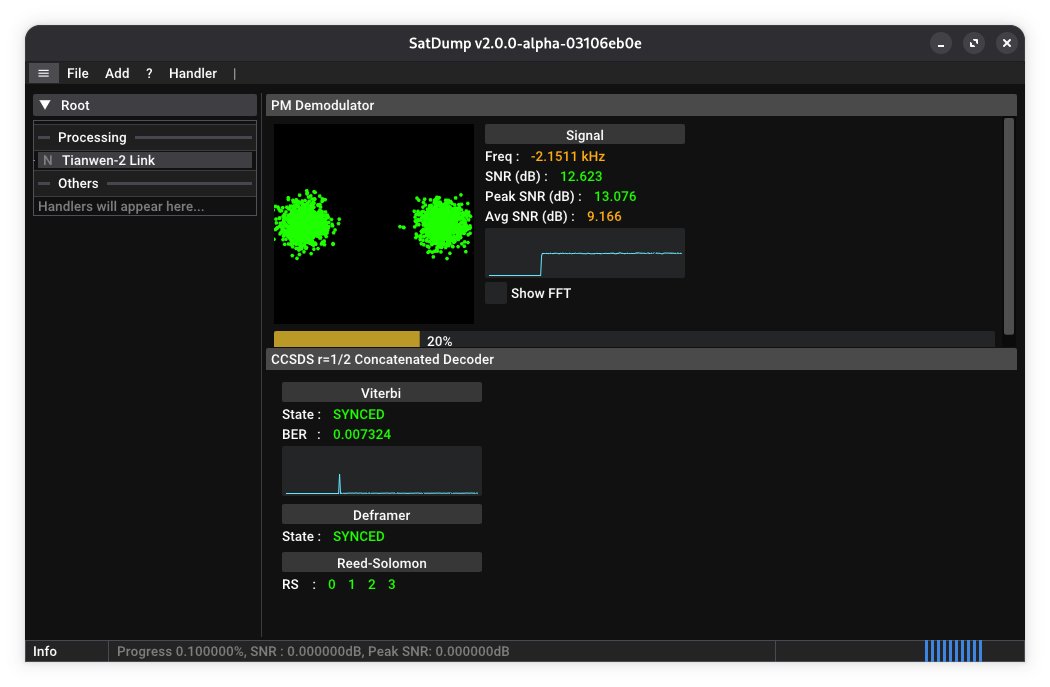Click the SNR history plot

point(585,253)
